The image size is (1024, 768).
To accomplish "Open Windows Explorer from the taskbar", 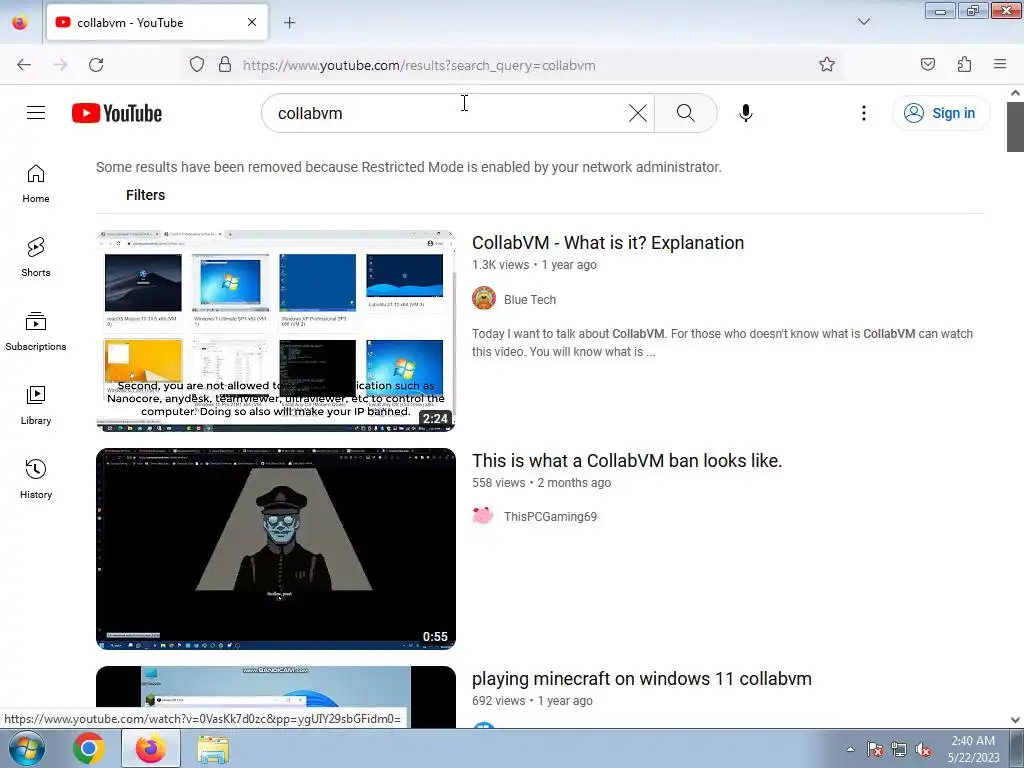I will (x=213, y=749).
